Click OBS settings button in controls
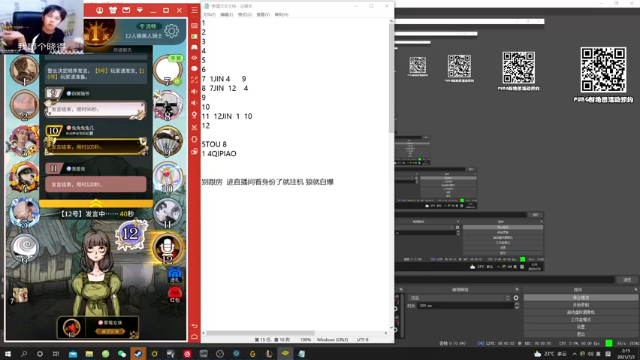Screen dimensions: 640x360 click(580, 327)
